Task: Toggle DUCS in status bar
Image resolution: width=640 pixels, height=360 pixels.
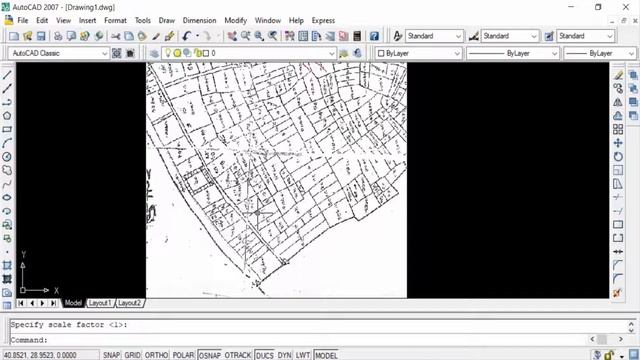Action: click(264, 355)
